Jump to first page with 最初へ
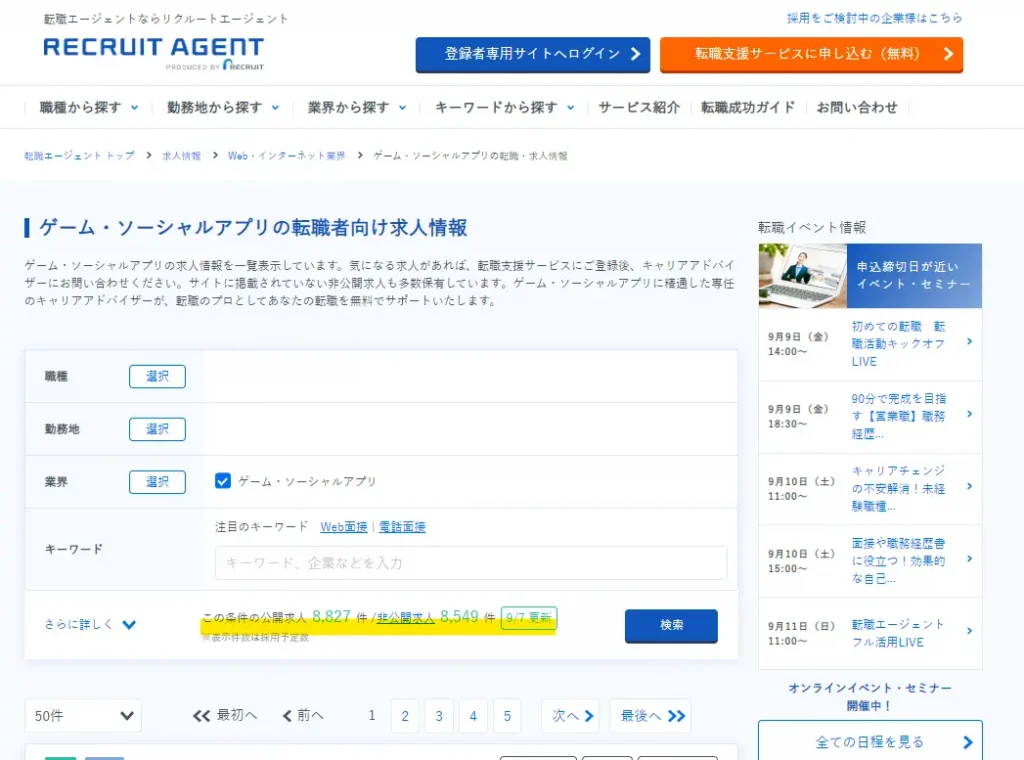The width and height of the screenshot is (1024, 760). pyautogui.click(x=225, y=716)
